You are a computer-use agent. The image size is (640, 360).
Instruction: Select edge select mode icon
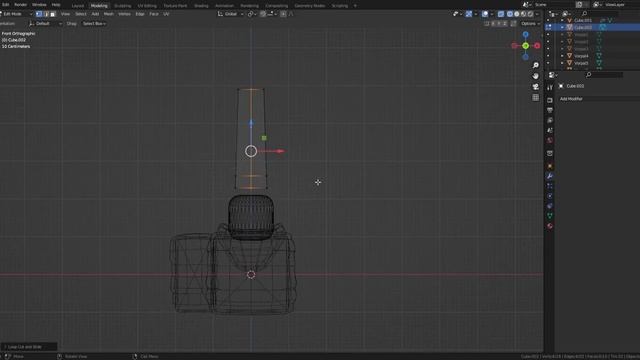point(46,14)
